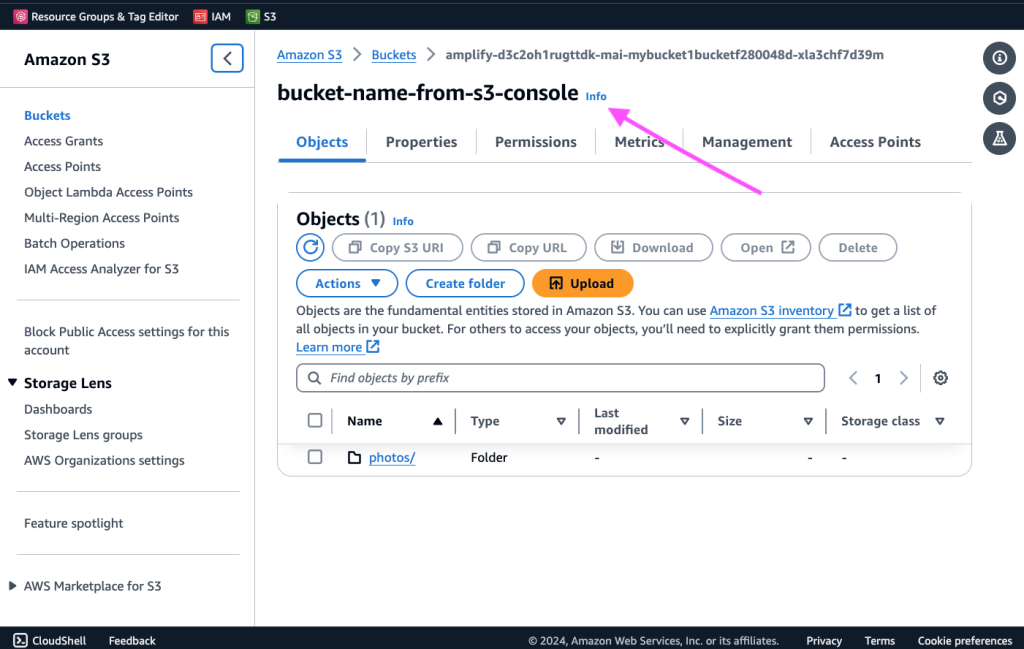The height and width of the screenshot is (649, 1024).
Task: Switch to the Properties tab
Action: pos(421,142)
